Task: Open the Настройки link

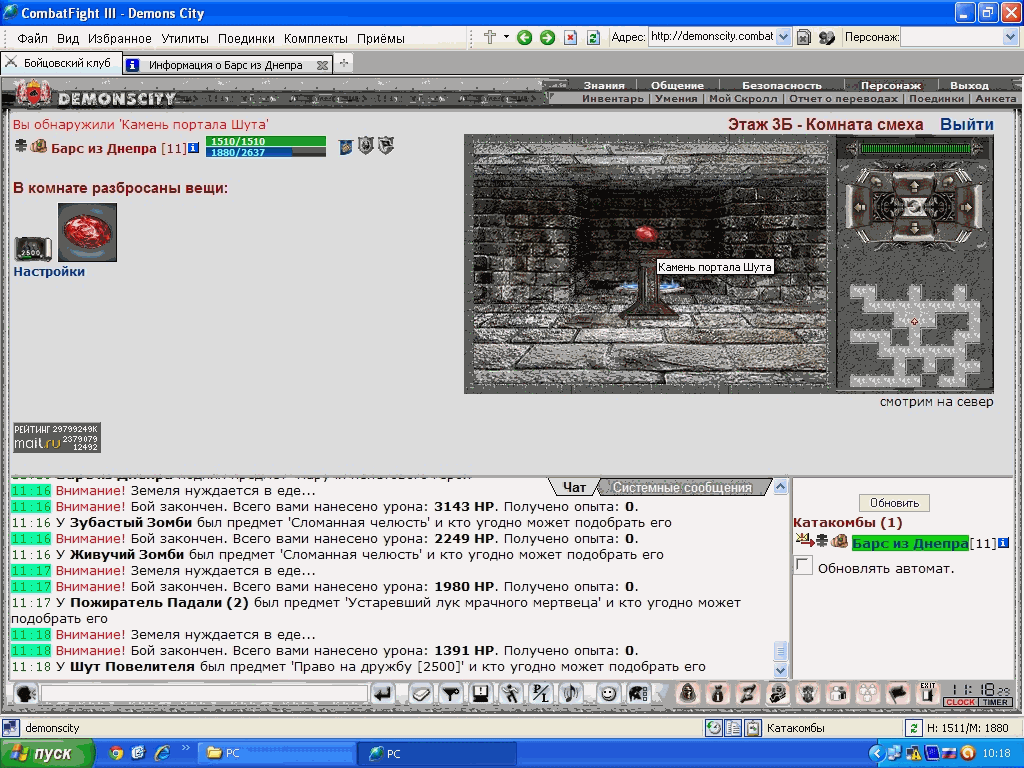Action: (x=49, y=272)
